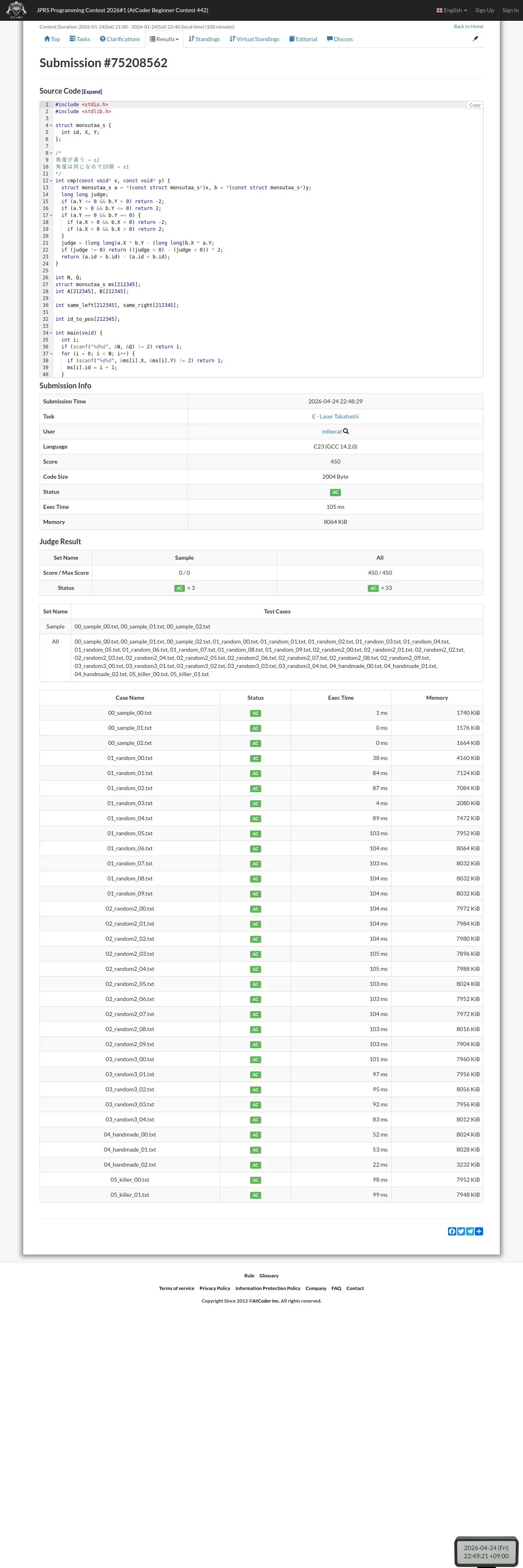Click AC badge under the All set
This screenshot has width=523, height=1568.
pyautogui.click(x=373, y=589)
